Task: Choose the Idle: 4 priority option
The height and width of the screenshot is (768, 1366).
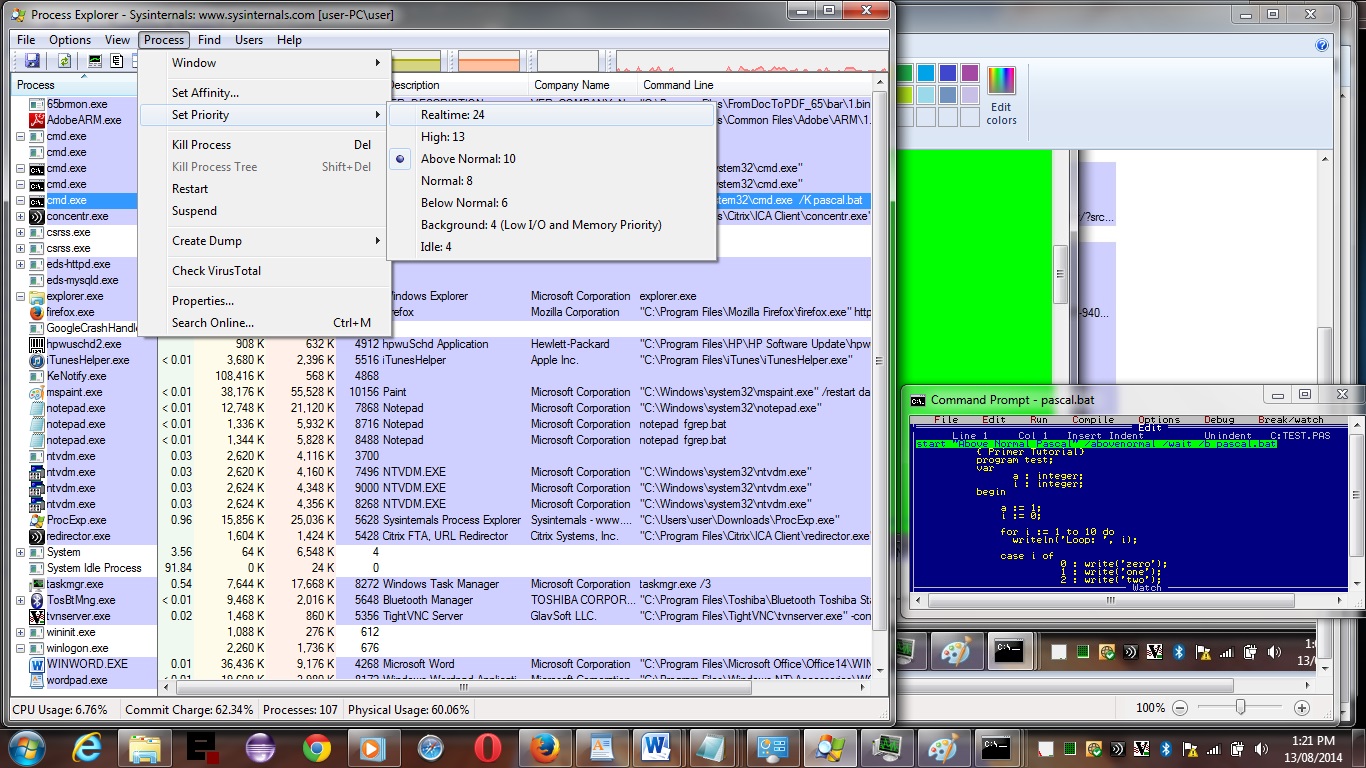Action: [436, 247]
